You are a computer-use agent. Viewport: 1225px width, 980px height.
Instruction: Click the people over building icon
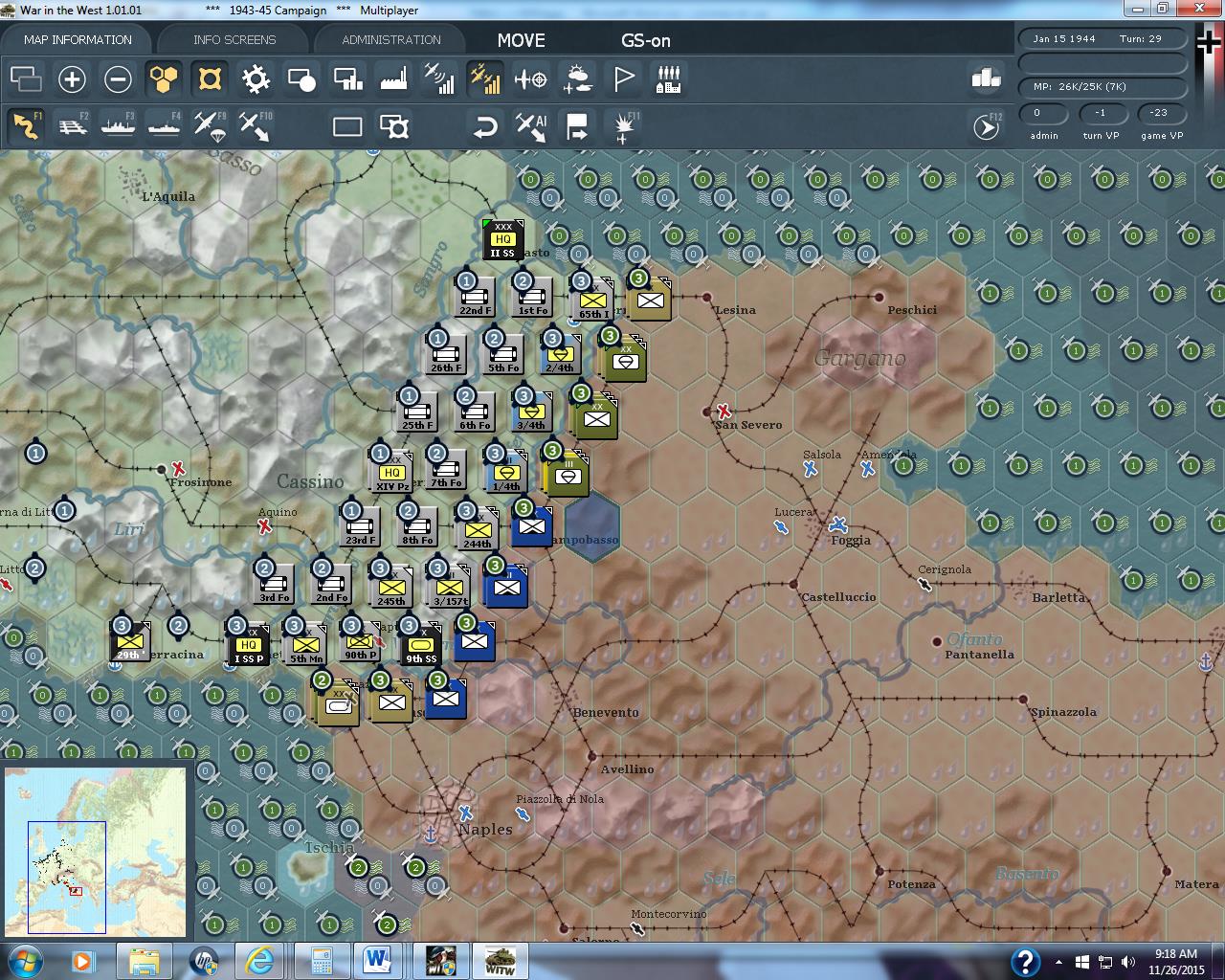[669, 78]
